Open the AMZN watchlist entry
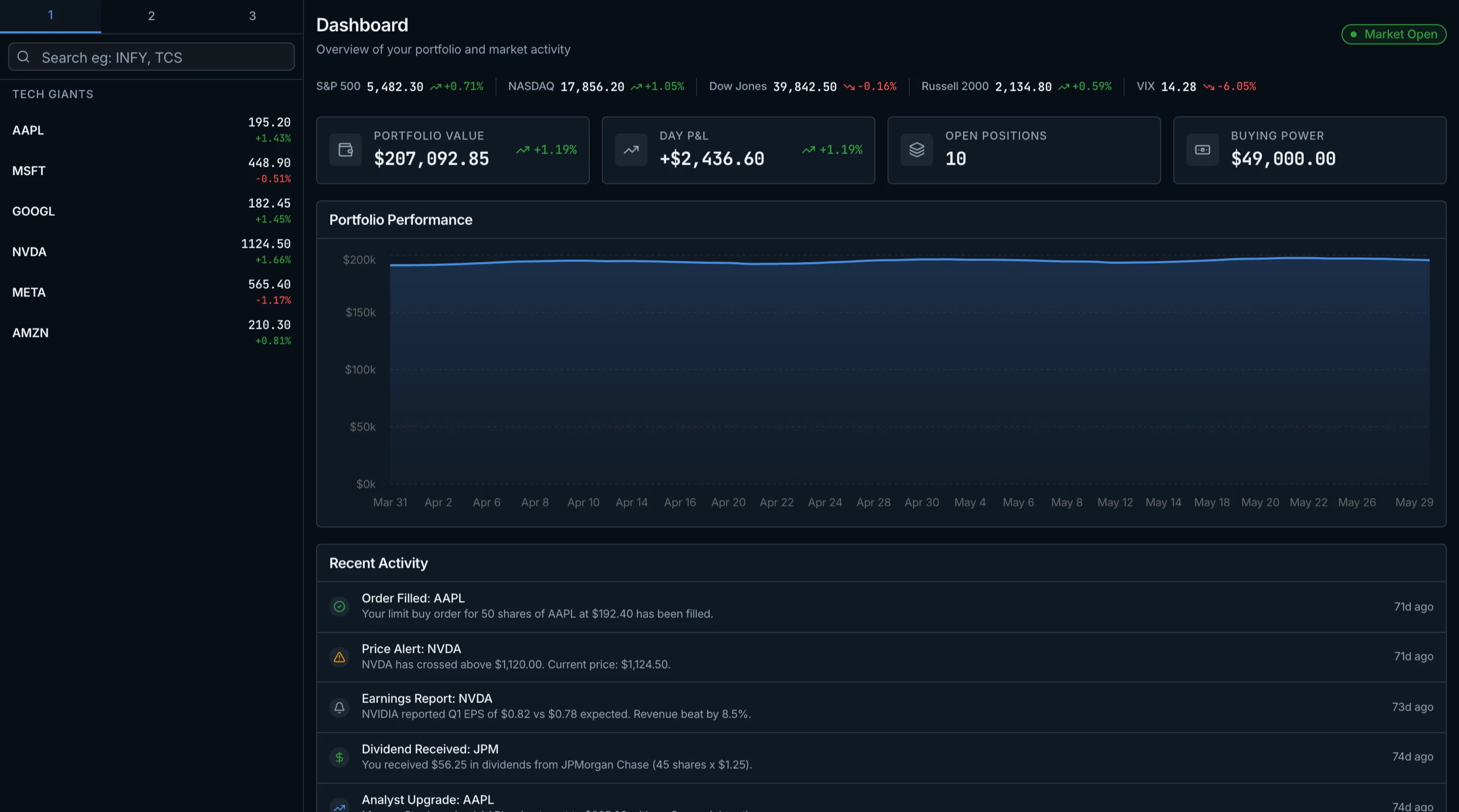This screenshot has width=1459, height=812. [x=151, y=332]
